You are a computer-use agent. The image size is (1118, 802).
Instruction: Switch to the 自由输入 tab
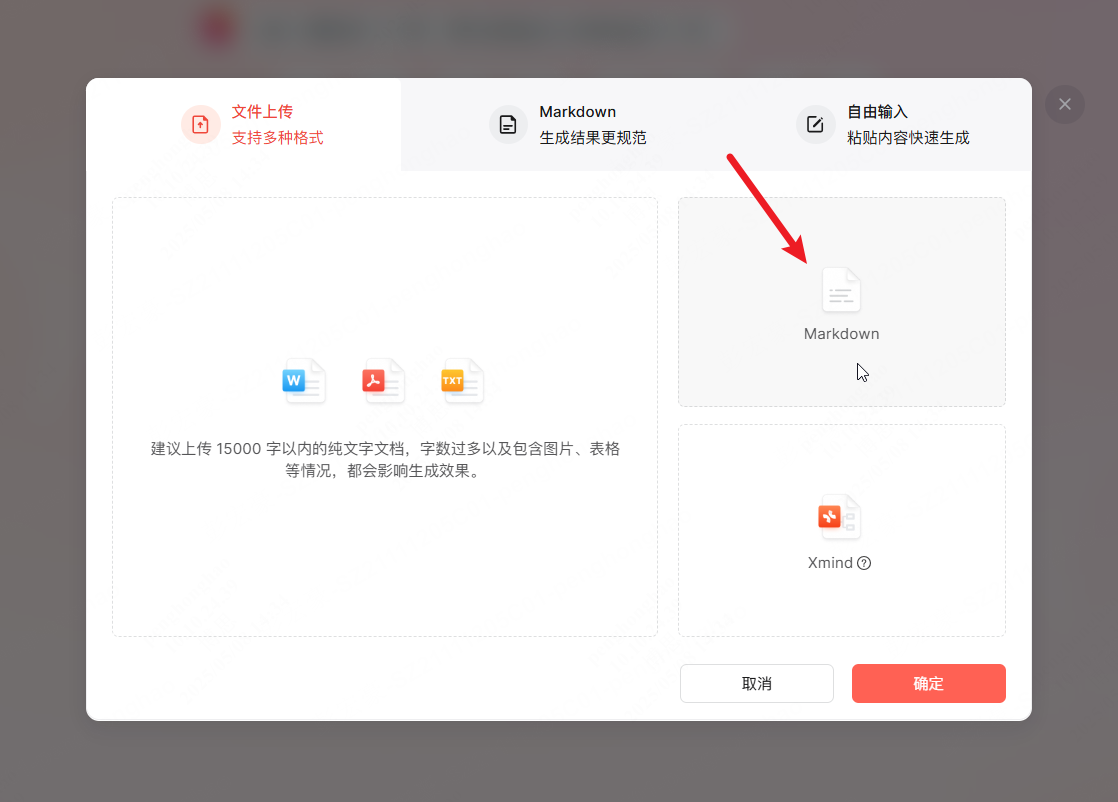(875, 124)
